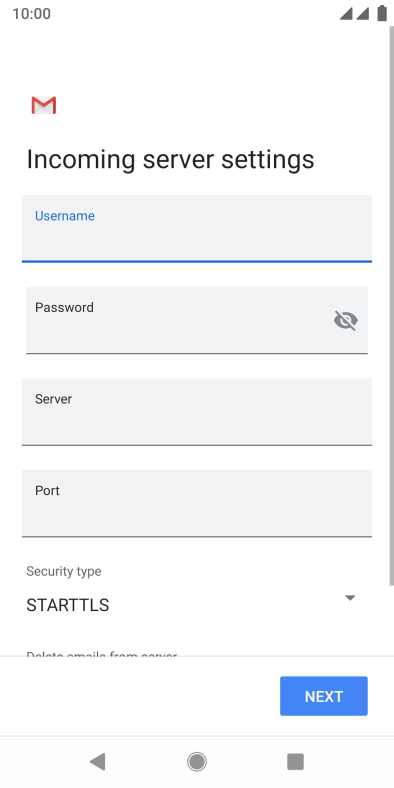This screenshot has width=394, height=788.
Task: Tap the blue NEXT button
Action: point(324,696)
